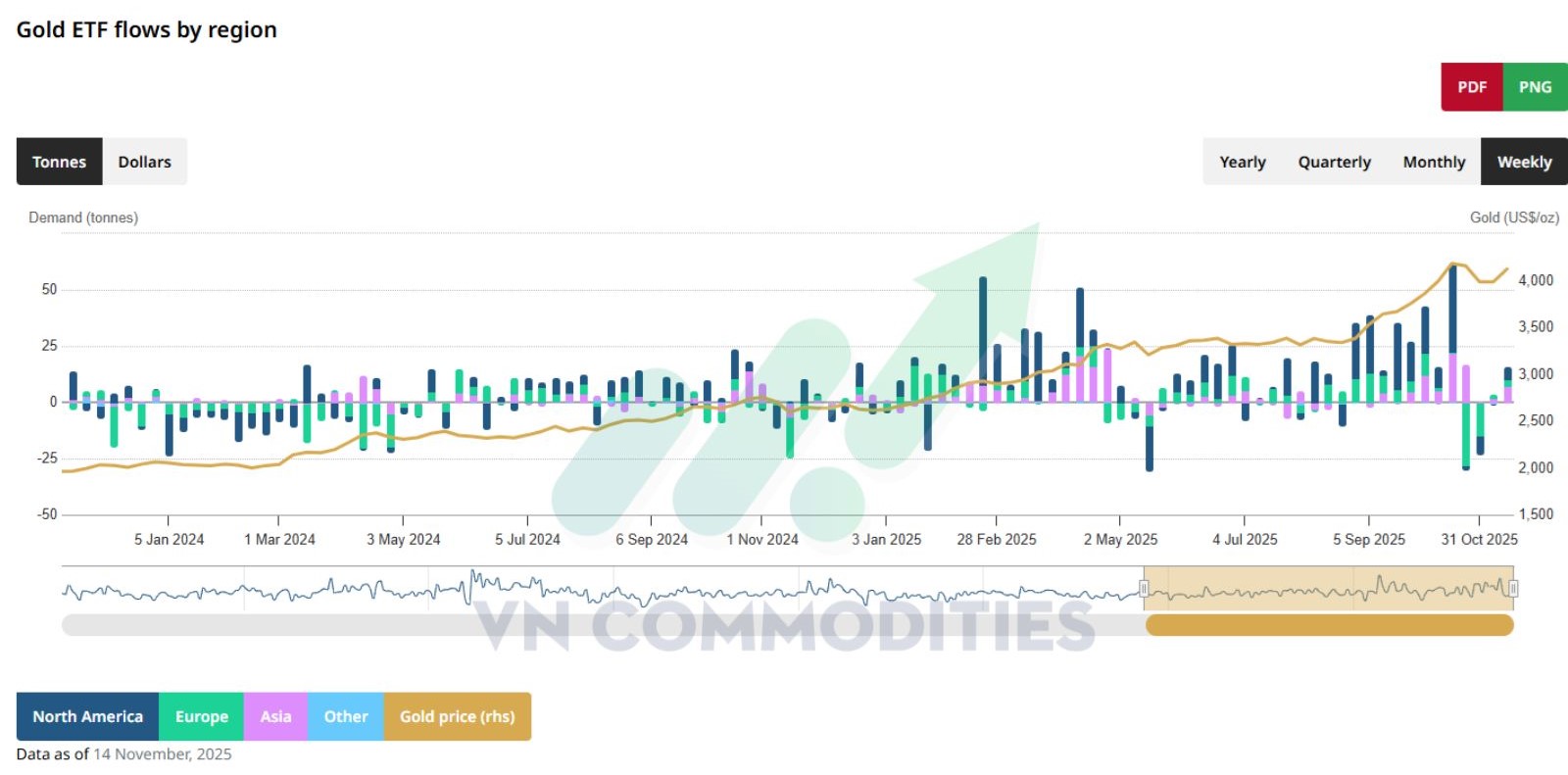Select the Monthly view tab
Screen dimensions: 1568x775
point(1434,162)
